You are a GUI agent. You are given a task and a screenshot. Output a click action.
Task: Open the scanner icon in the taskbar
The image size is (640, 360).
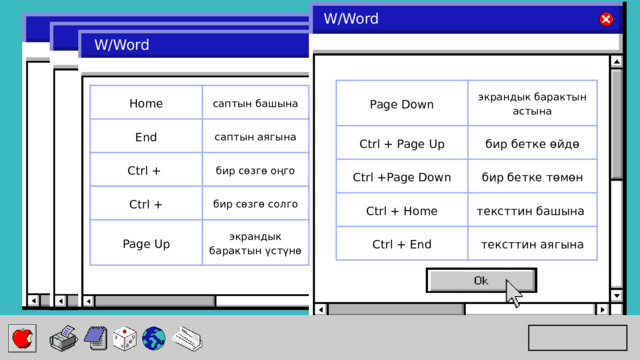point(187,338)
